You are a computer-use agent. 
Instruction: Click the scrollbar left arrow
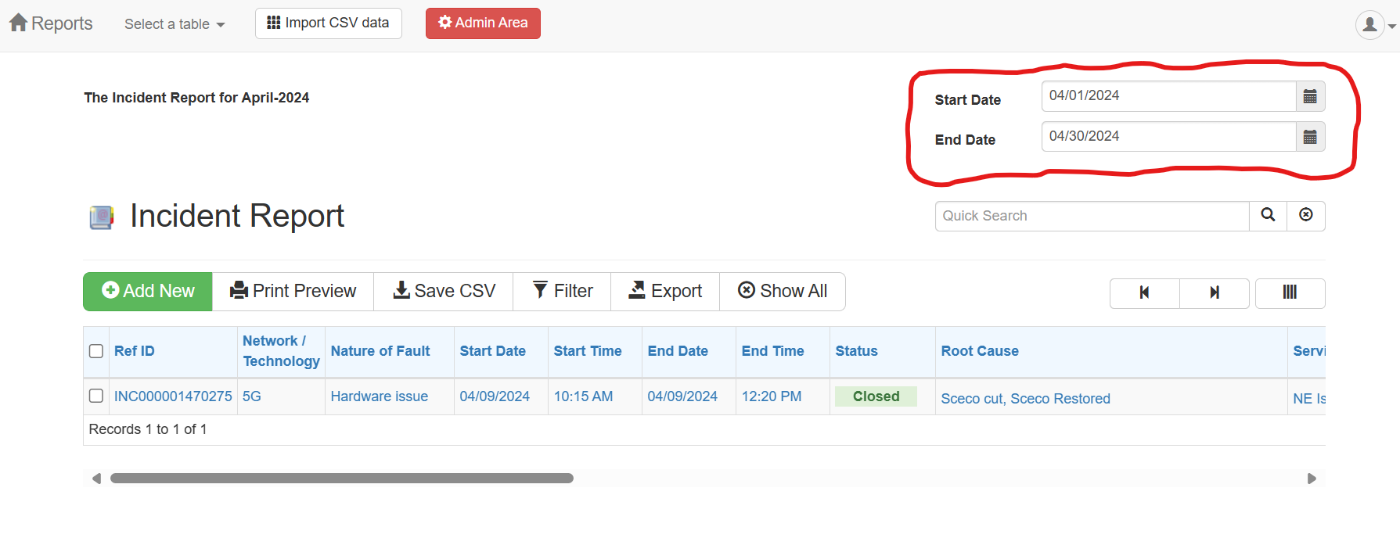pyautogui.click(x=97, y=478)
